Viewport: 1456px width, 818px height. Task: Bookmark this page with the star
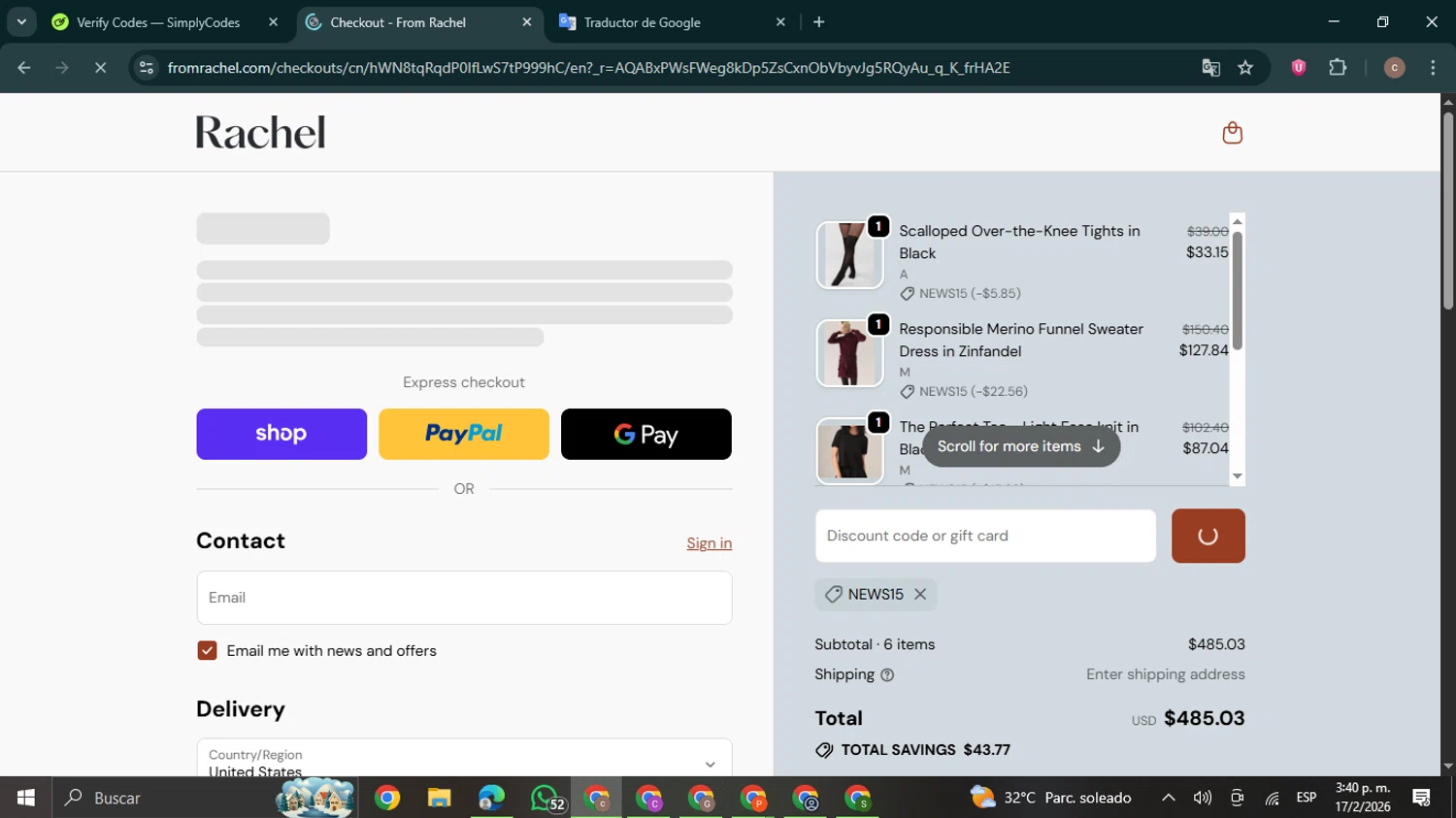(x=1245, y=68)
